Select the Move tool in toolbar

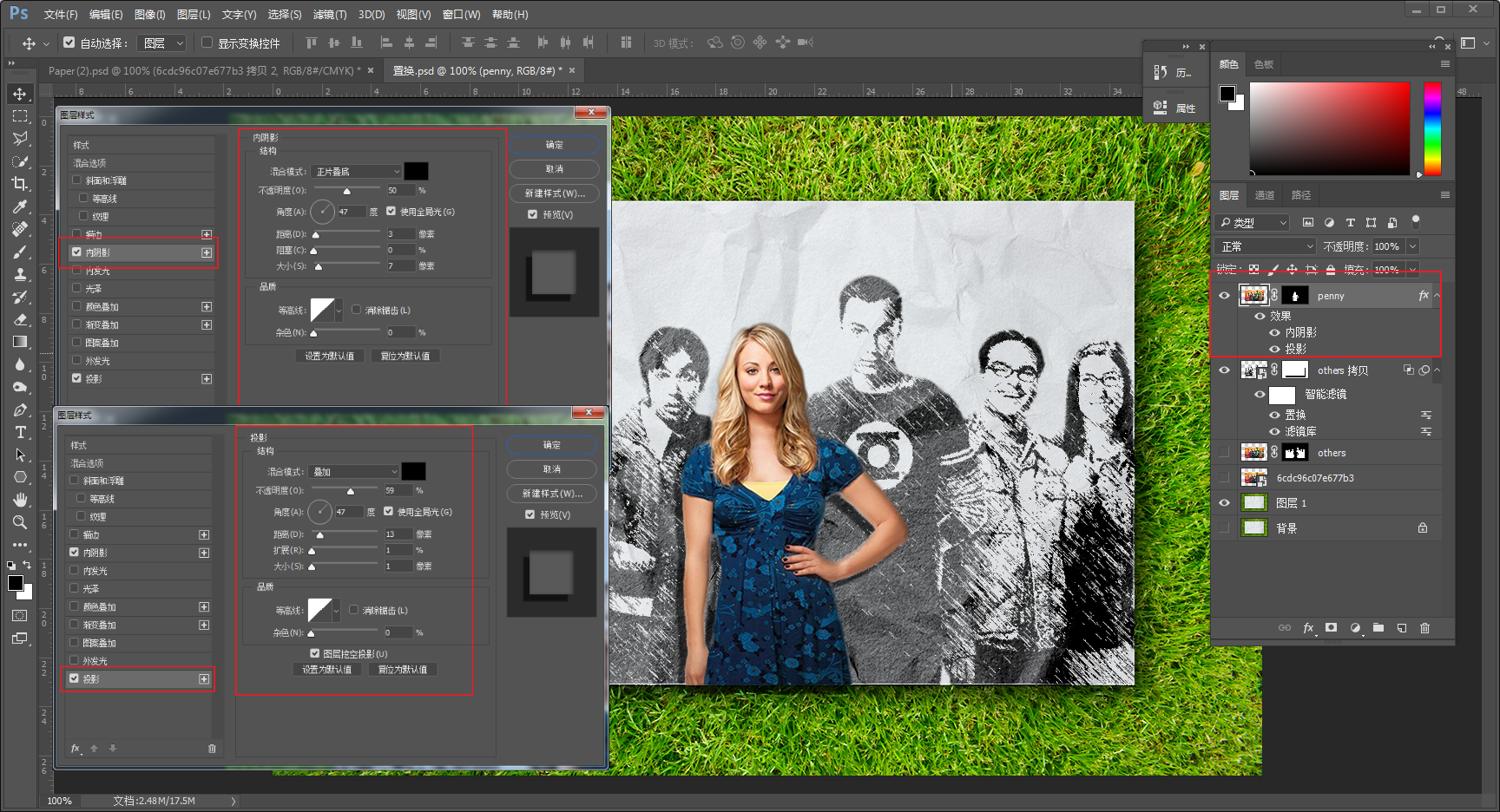pyautogui.click(x=19, y=94)
